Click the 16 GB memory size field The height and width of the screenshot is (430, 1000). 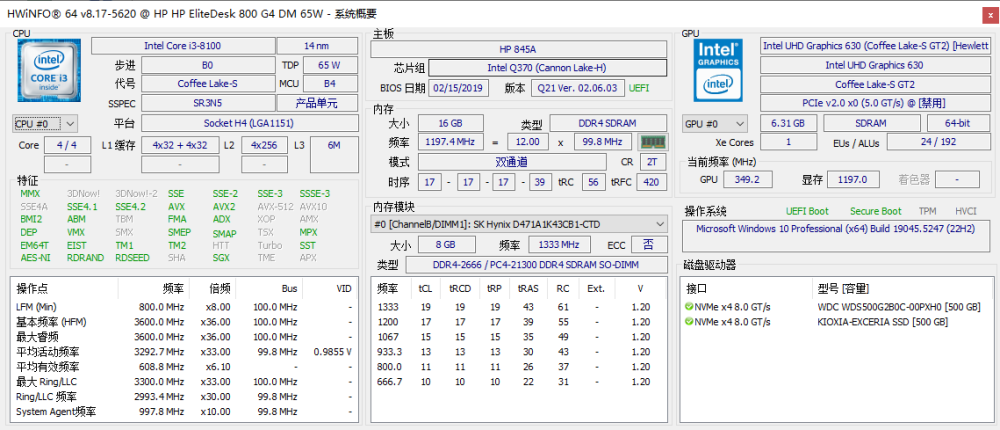tap(451, 123)
